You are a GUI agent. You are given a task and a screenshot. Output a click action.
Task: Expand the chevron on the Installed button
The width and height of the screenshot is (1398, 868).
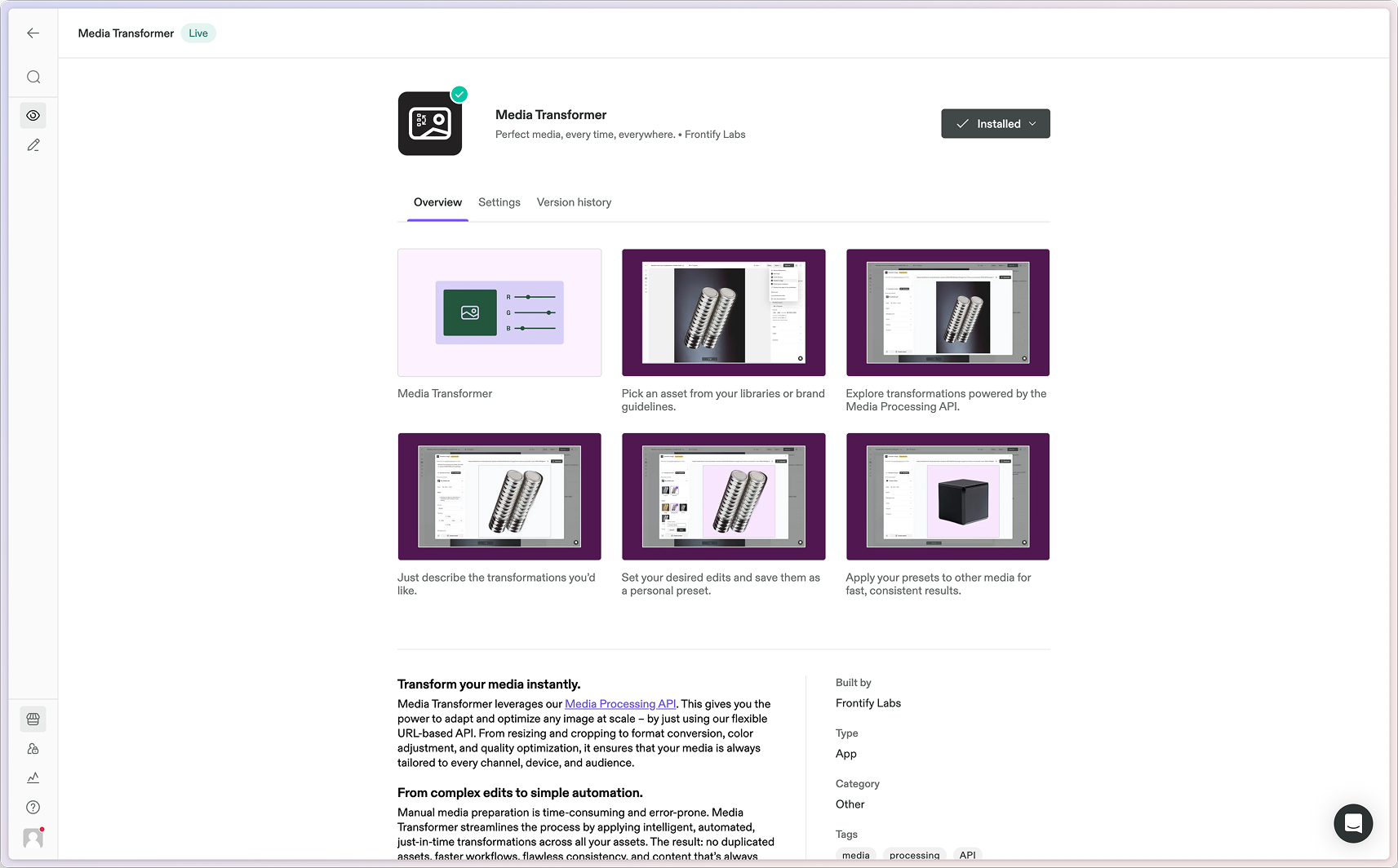click(1033, 123)
